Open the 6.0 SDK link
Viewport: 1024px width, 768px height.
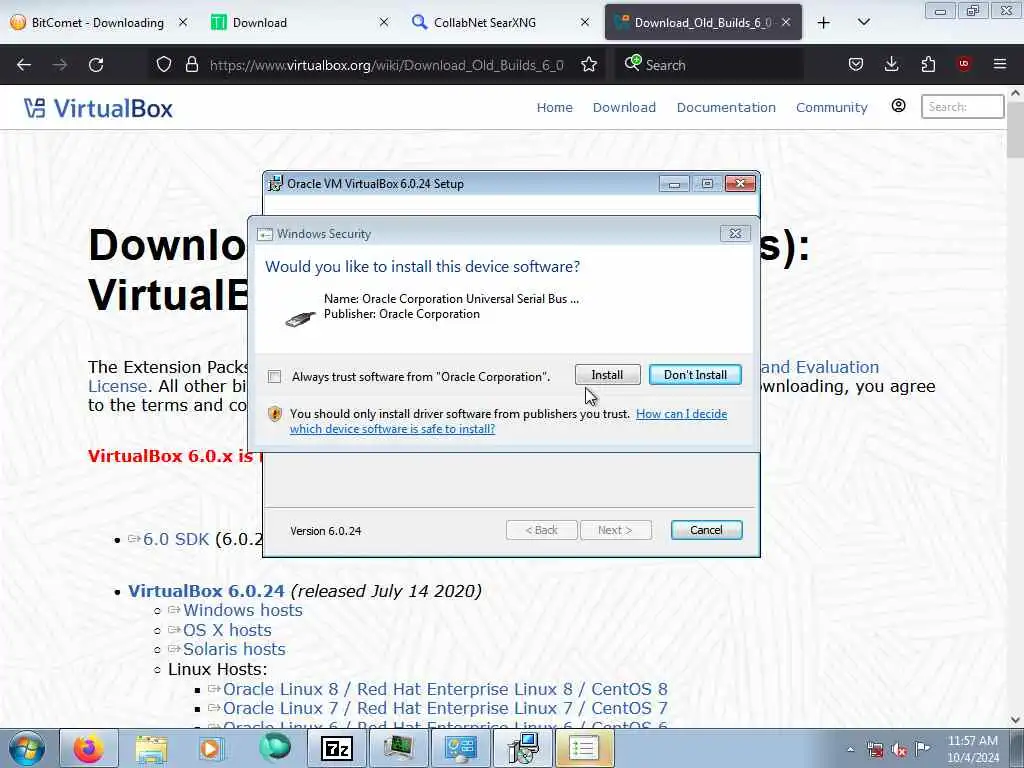coord(176,539)
